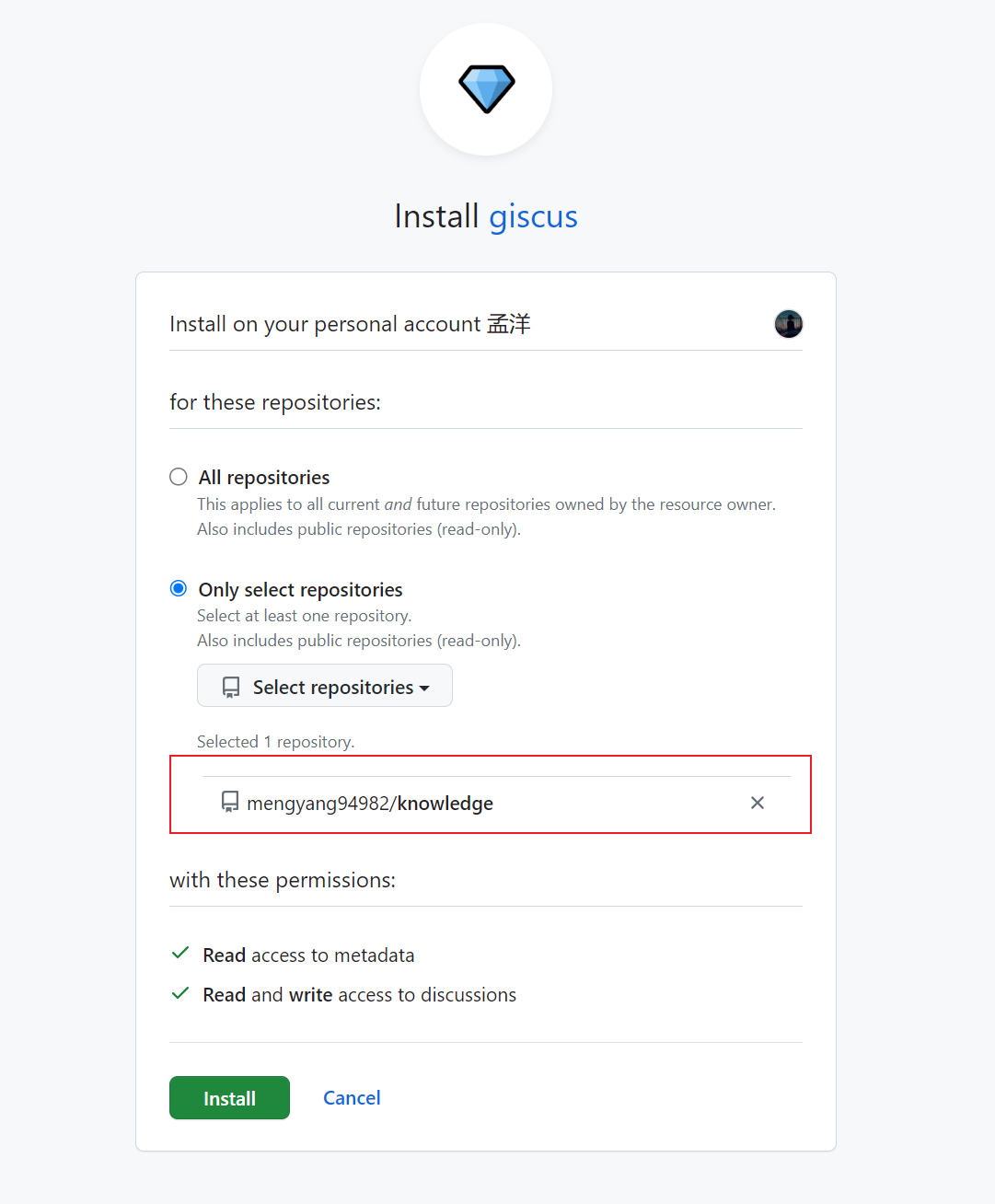Remove mengyang94982/knowledge with the X icon

tap(758, 803)
